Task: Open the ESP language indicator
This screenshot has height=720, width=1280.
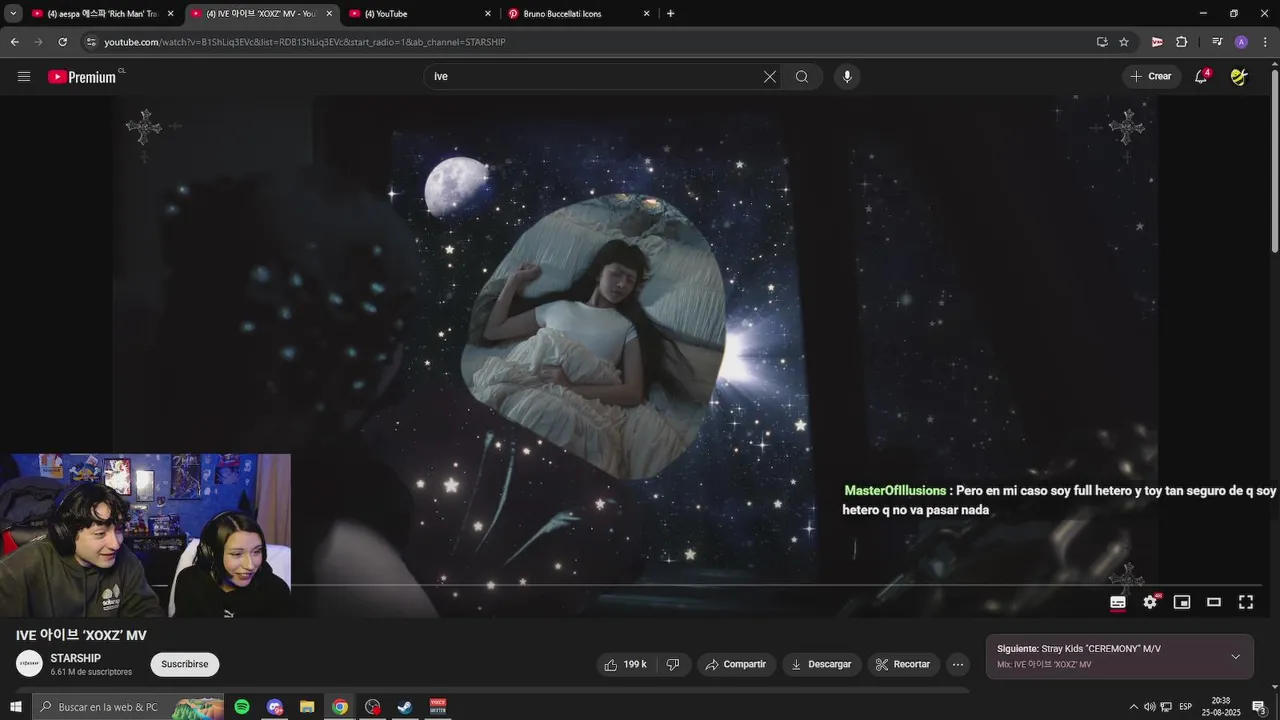Action: [x=1185, y=707]
